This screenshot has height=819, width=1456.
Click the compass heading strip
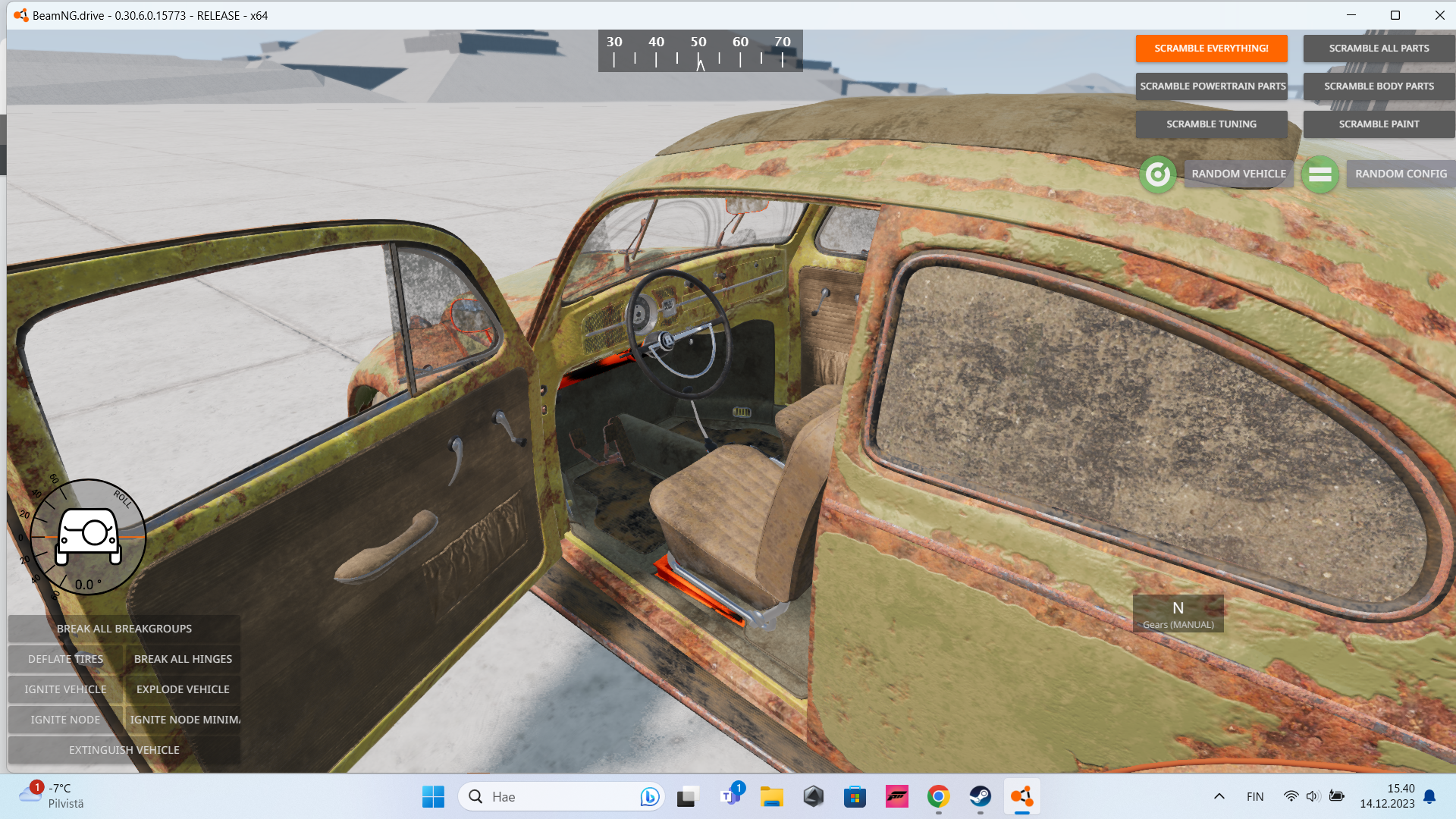click(699, 51)
